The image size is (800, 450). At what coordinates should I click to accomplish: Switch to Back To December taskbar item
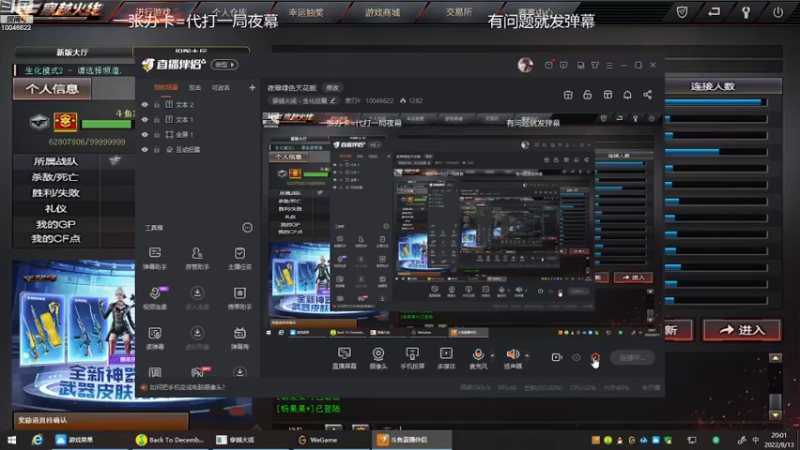point(171,440)
